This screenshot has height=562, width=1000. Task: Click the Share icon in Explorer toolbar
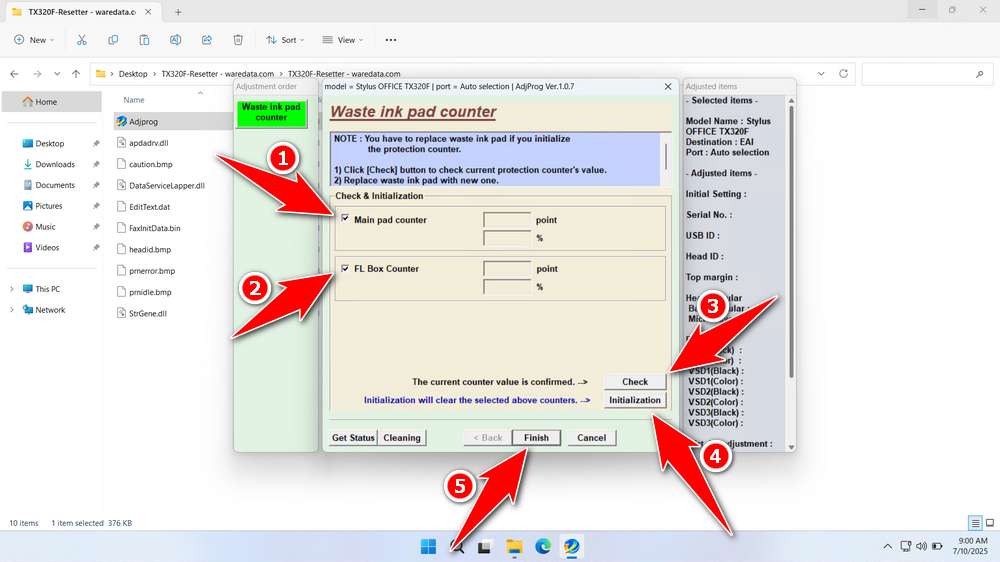point(207,40)
